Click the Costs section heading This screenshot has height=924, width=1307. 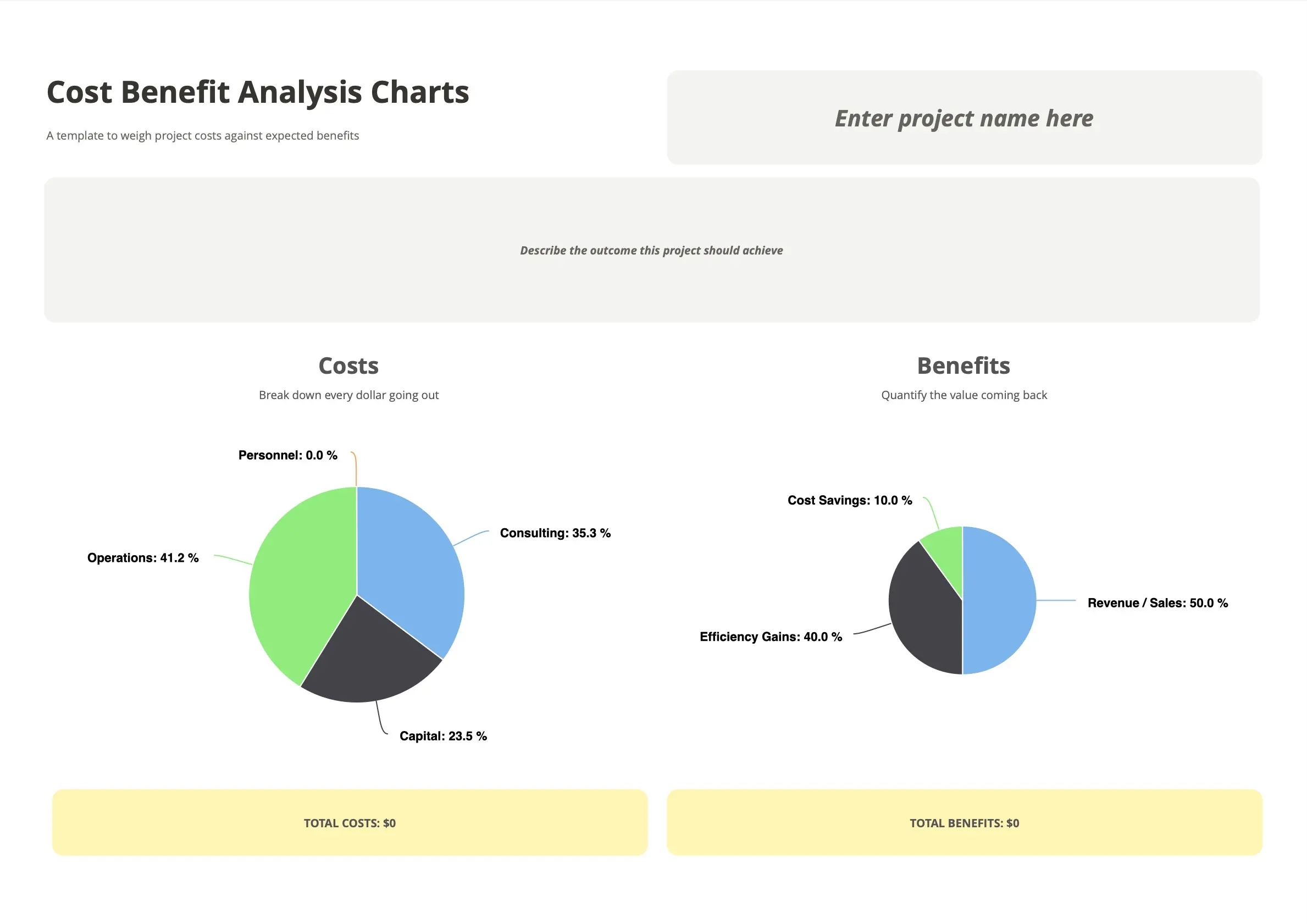coord(348,366)
